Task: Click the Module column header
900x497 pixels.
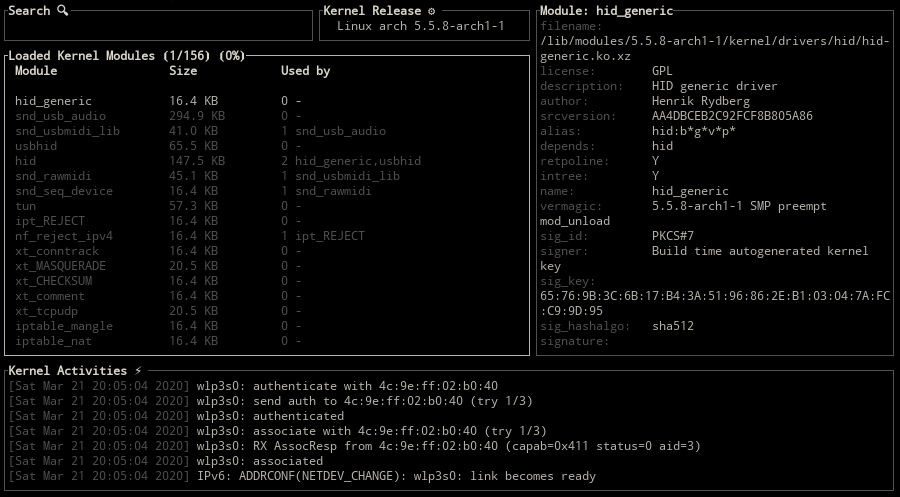Action: coord(36,71)
